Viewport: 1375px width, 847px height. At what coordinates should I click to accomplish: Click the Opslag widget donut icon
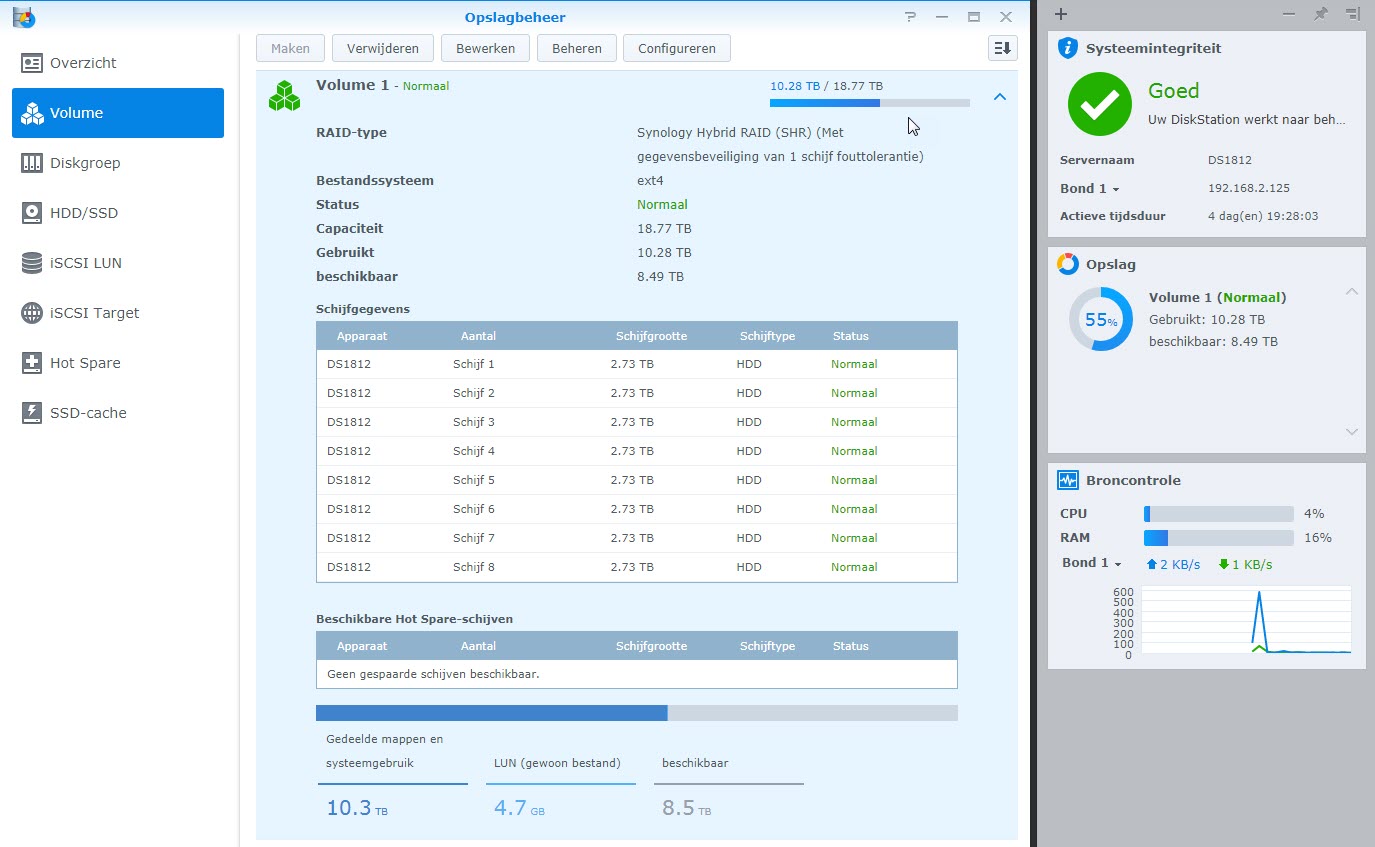point(1068,264)
